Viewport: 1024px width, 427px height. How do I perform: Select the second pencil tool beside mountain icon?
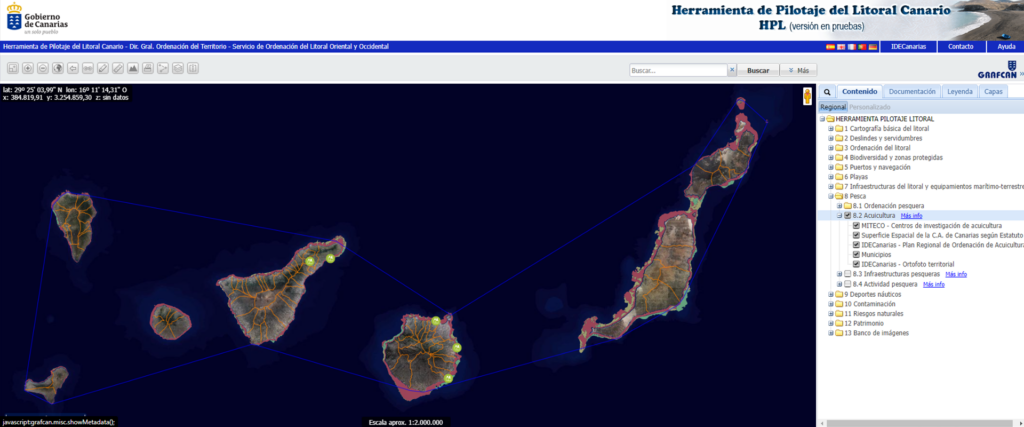118,68
